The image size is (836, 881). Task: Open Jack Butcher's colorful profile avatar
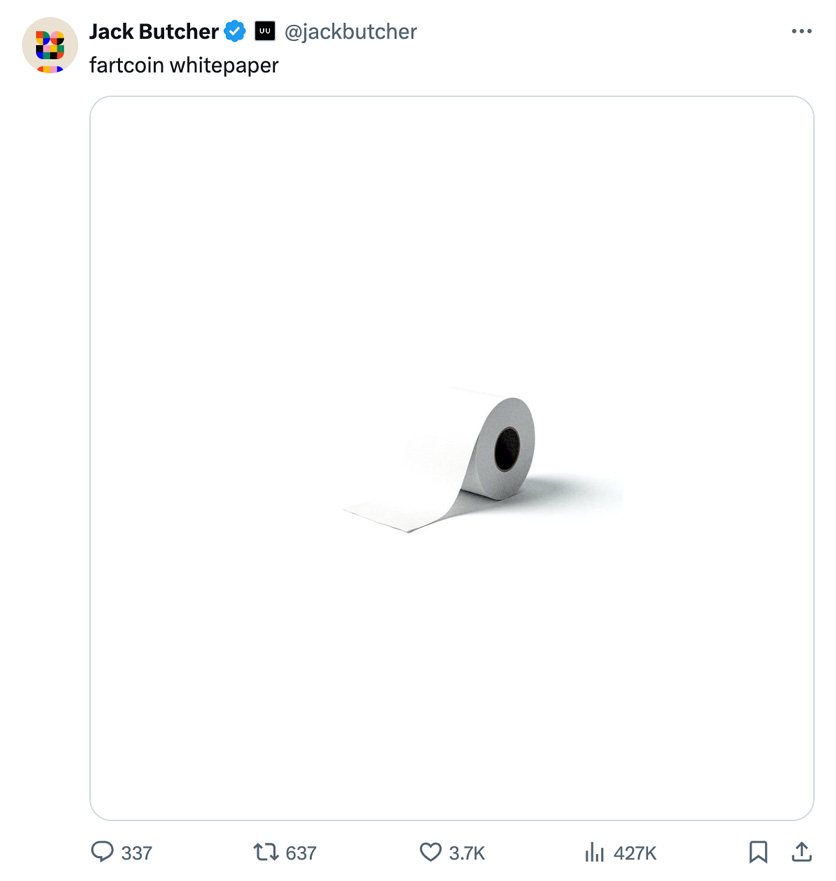click(50, 45)
